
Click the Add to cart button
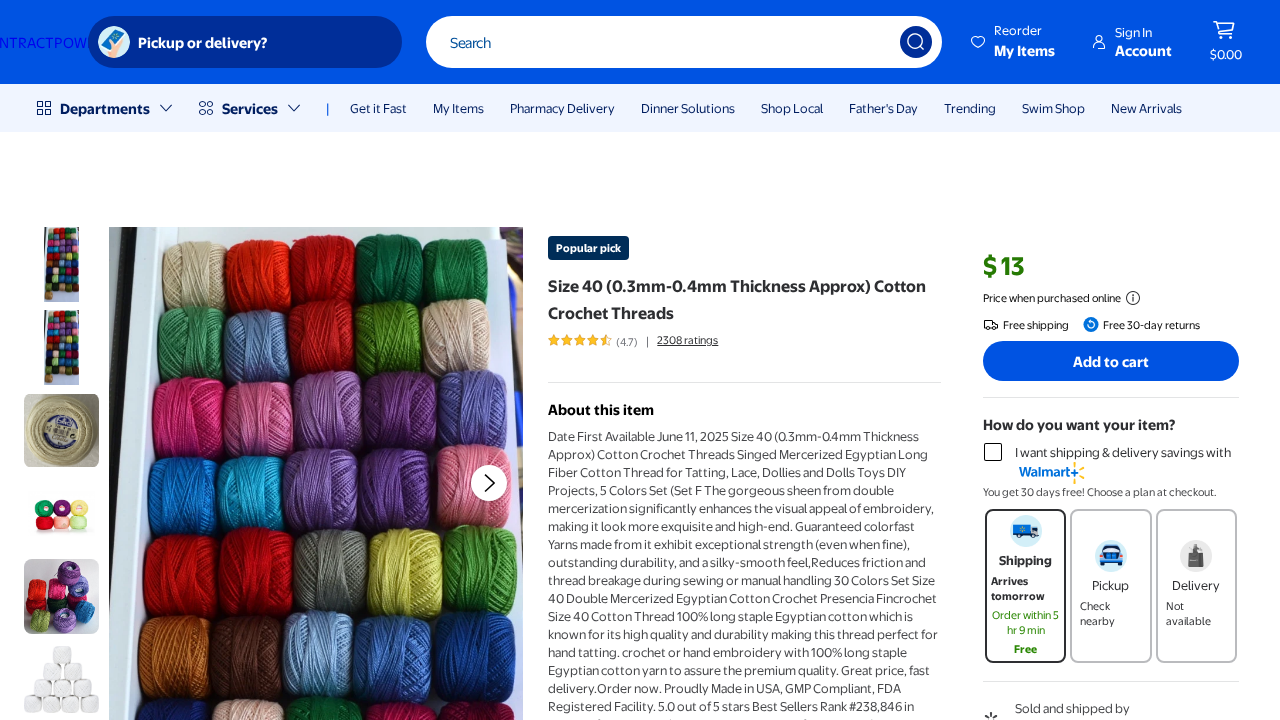click(1110, 361)
